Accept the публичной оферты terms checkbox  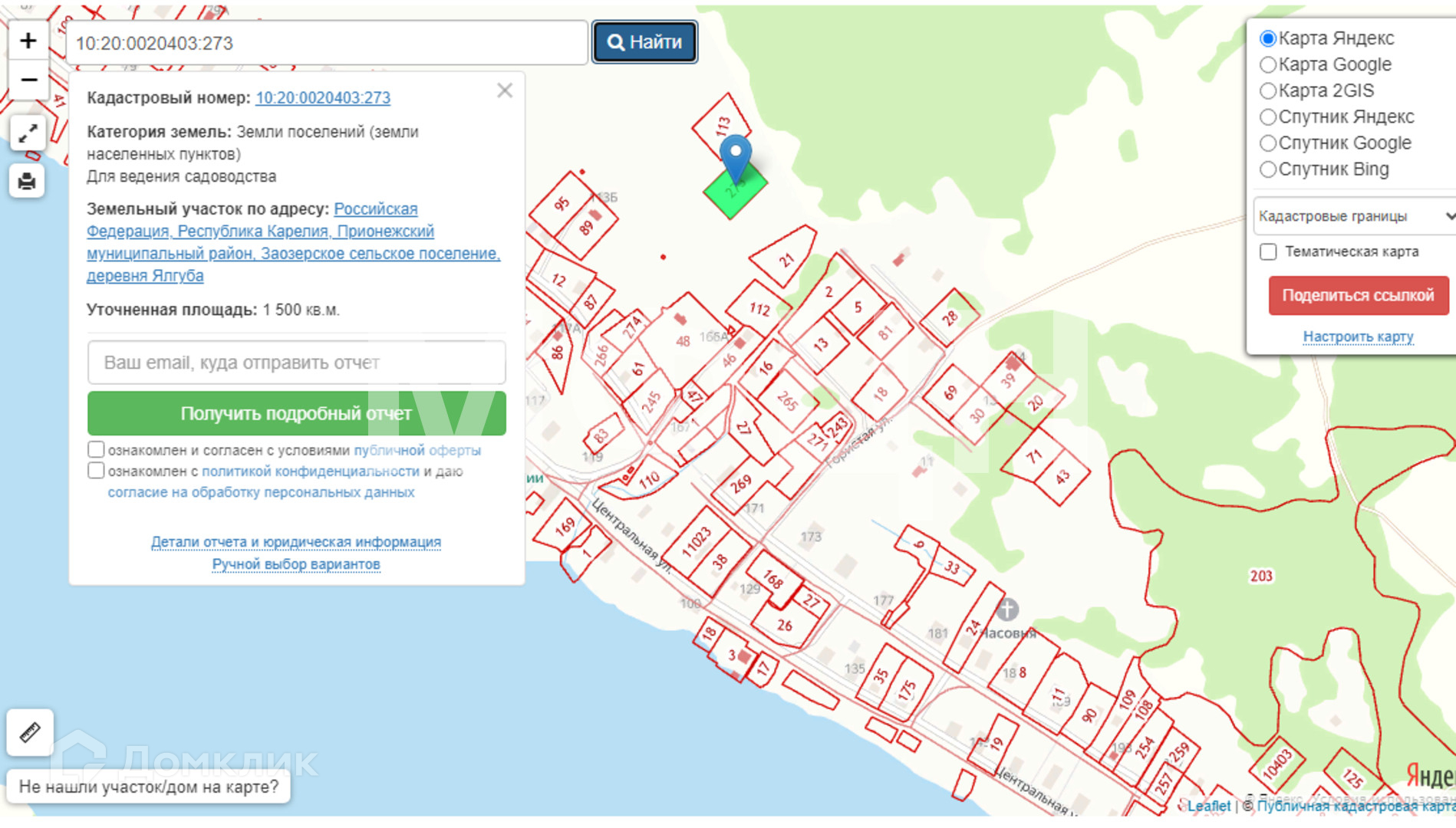tap(96, 449)
